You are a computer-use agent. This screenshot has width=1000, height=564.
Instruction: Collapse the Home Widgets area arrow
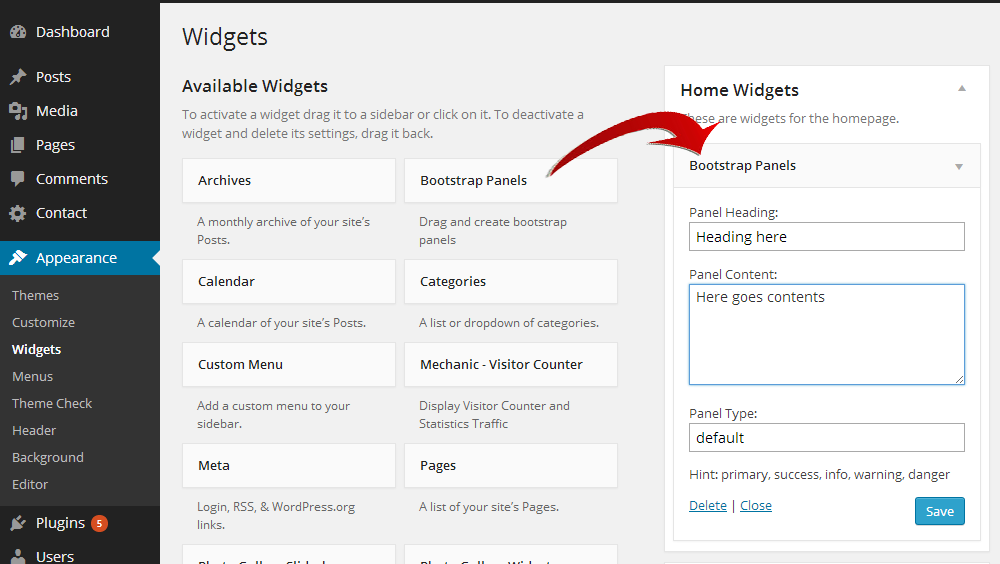962,89
